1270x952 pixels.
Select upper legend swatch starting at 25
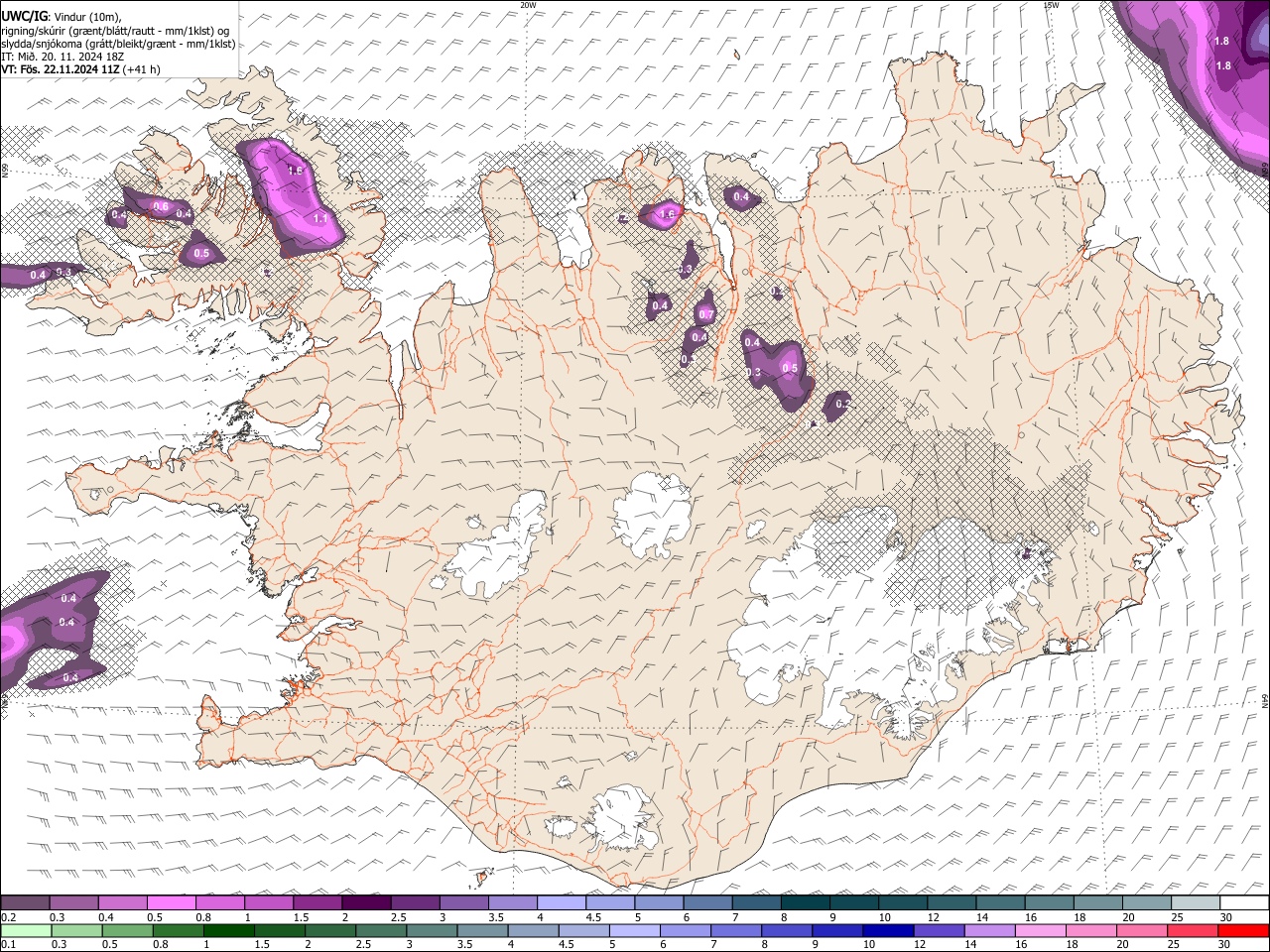click(1196, 903)
